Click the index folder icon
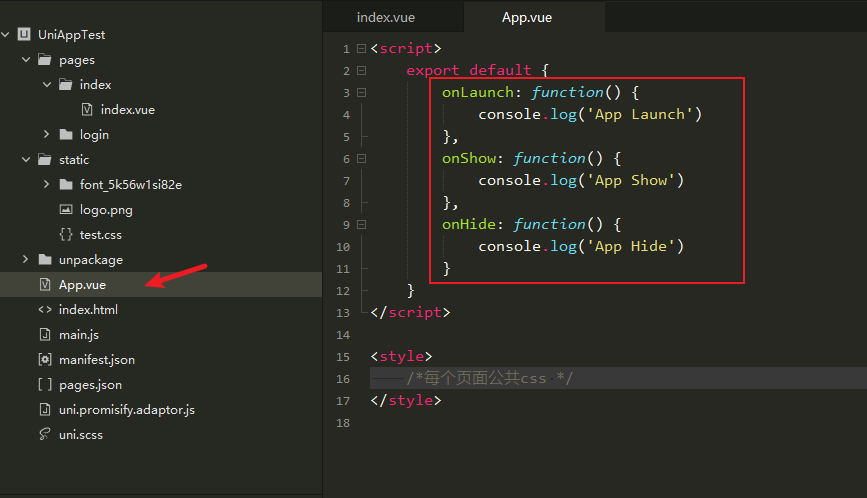 [x=66, y=85]
